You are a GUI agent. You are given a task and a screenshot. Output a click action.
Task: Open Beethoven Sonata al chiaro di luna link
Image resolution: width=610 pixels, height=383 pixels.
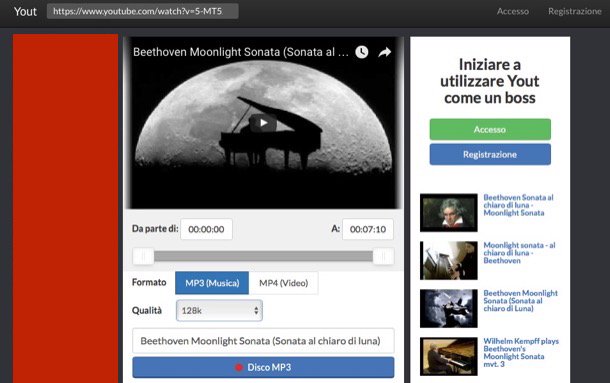(518, 205)
